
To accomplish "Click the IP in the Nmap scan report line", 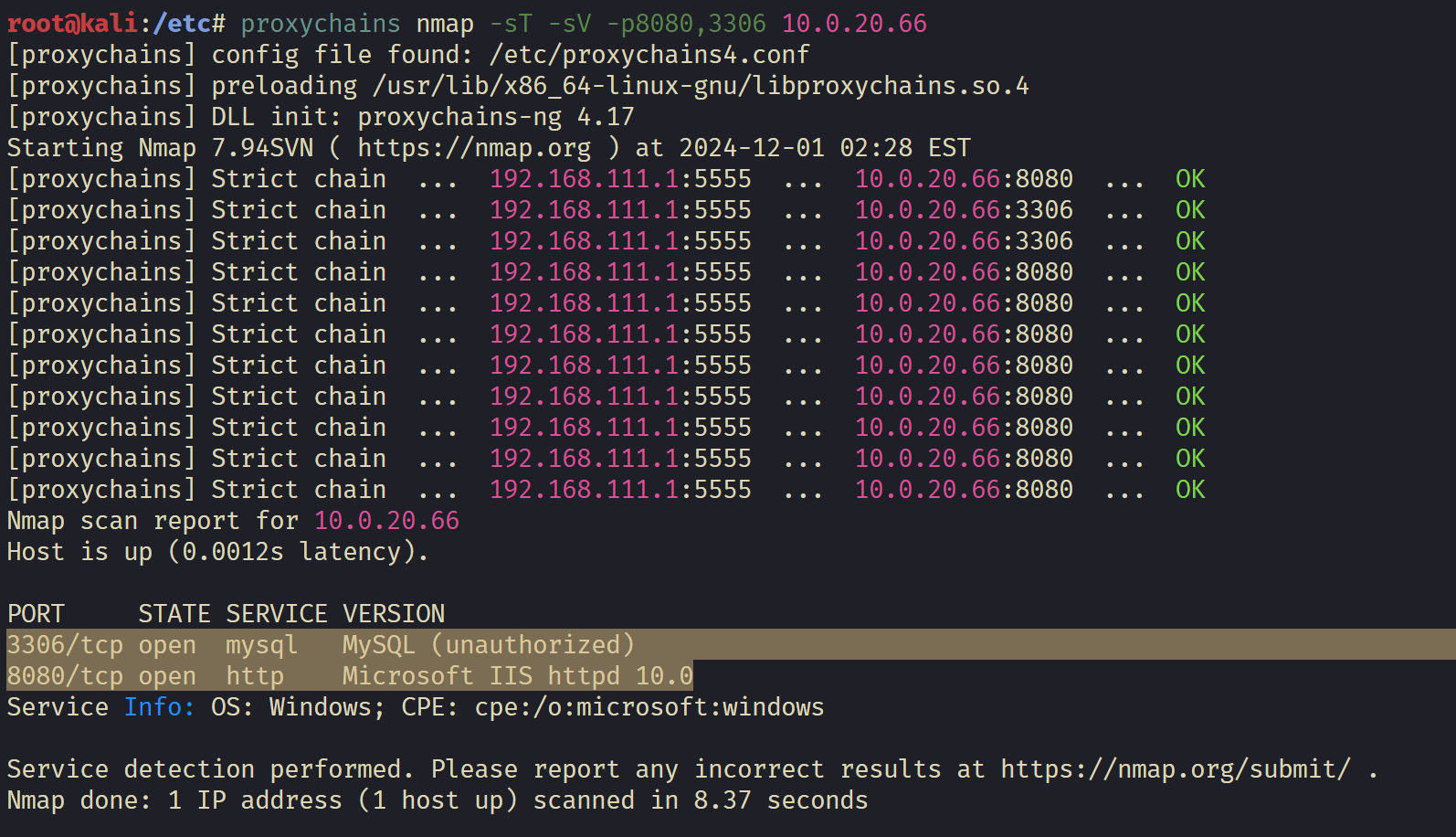I will point(386,521).
